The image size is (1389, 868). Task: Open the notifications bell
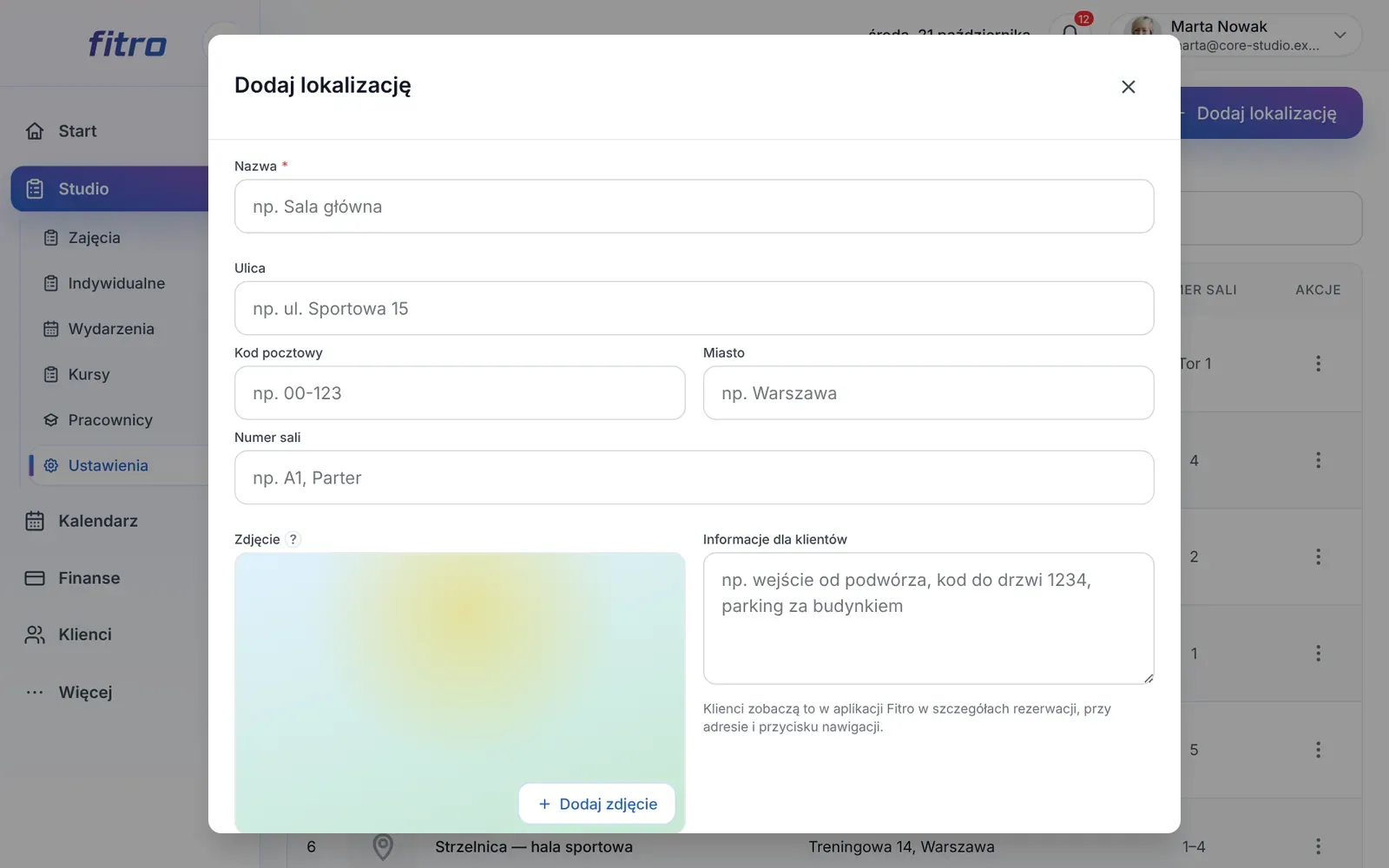tap(1070, 32)
